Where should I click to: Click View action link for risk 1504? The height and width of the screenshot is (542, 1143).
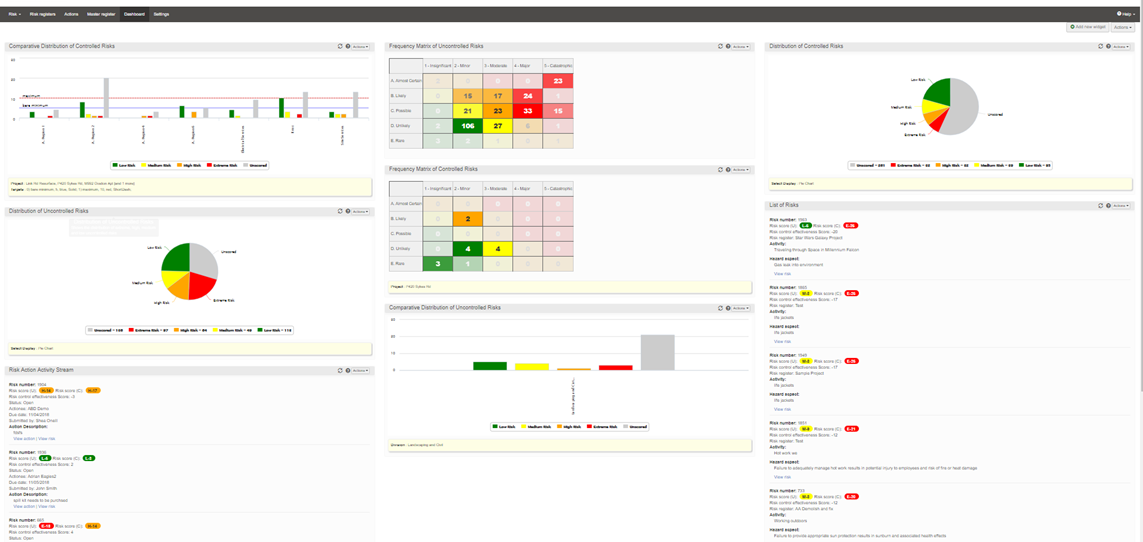point(23,438)
